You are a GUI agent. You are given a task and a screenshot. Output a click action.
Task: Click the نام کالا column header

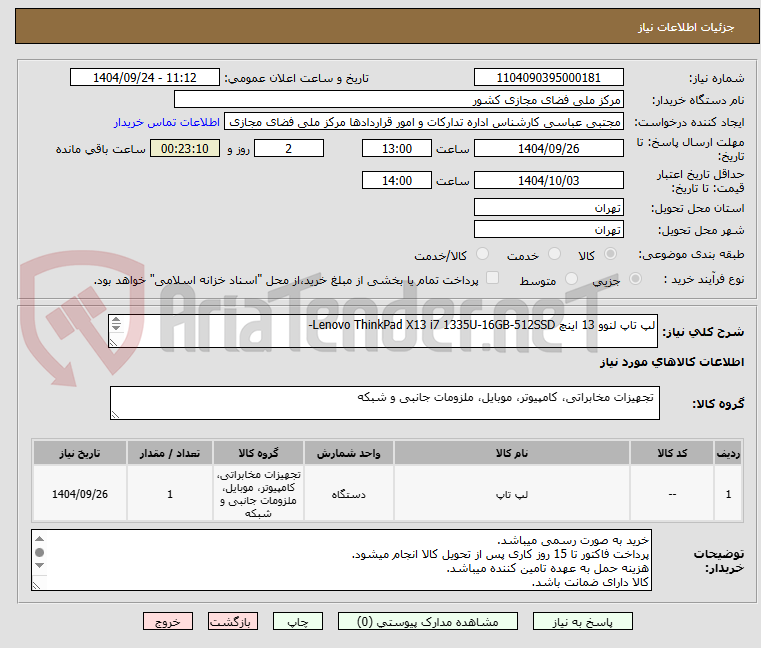pos(512,453)
